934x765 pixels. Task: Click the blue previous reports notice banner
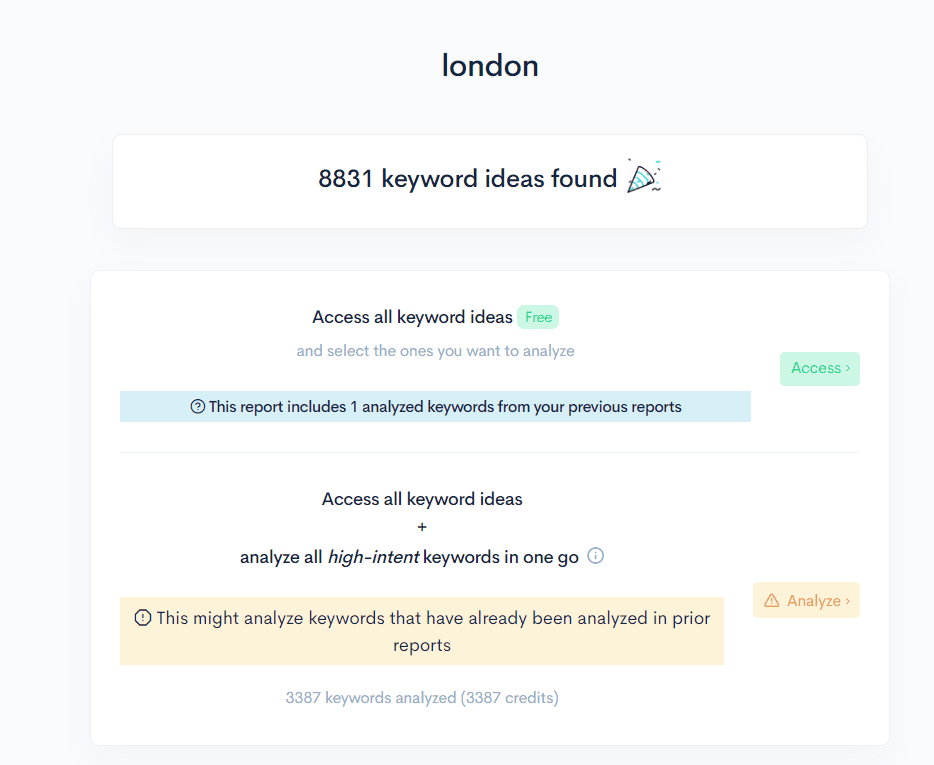pos(435,406)
